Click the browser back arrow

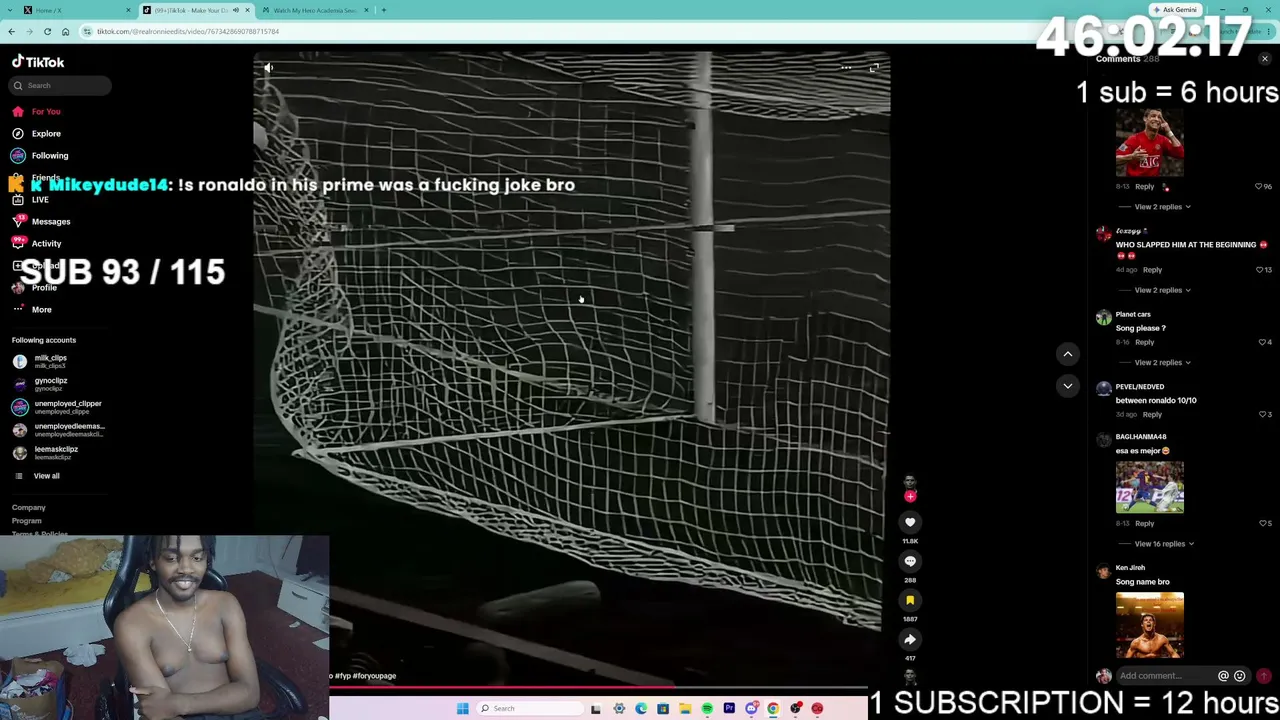click(x=12, y=31)
